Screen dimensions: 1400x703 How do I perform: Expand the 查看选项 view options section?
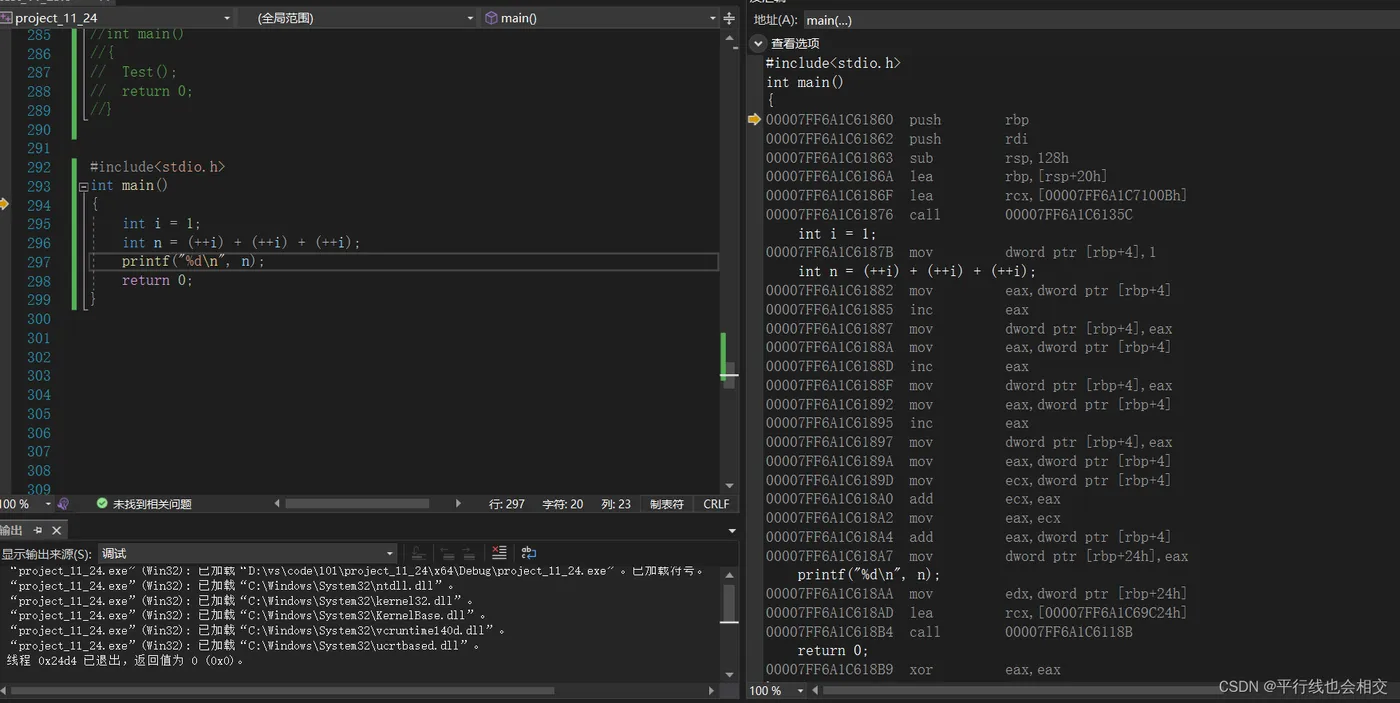coord(758,43)
